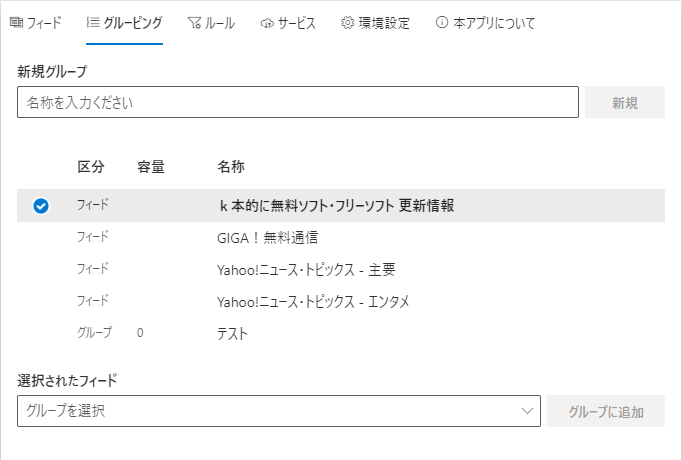Select the テスト group row
The height and width of the screenshot is (460, 682).
[x=341, y=333]
